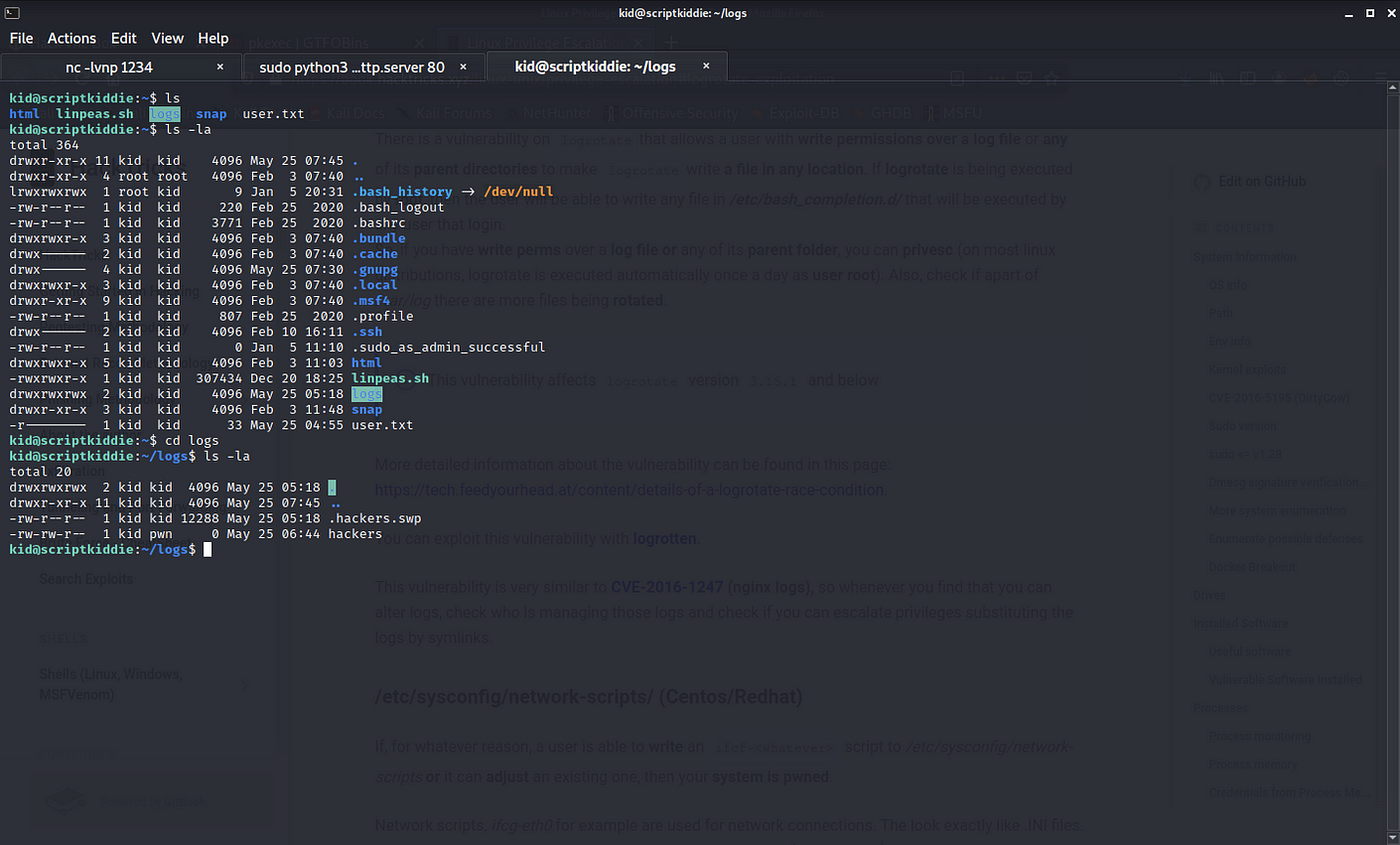Click 'Search Exploits' in background browser sidebar
1400x845 pixels.
click(x=86, y=579)
